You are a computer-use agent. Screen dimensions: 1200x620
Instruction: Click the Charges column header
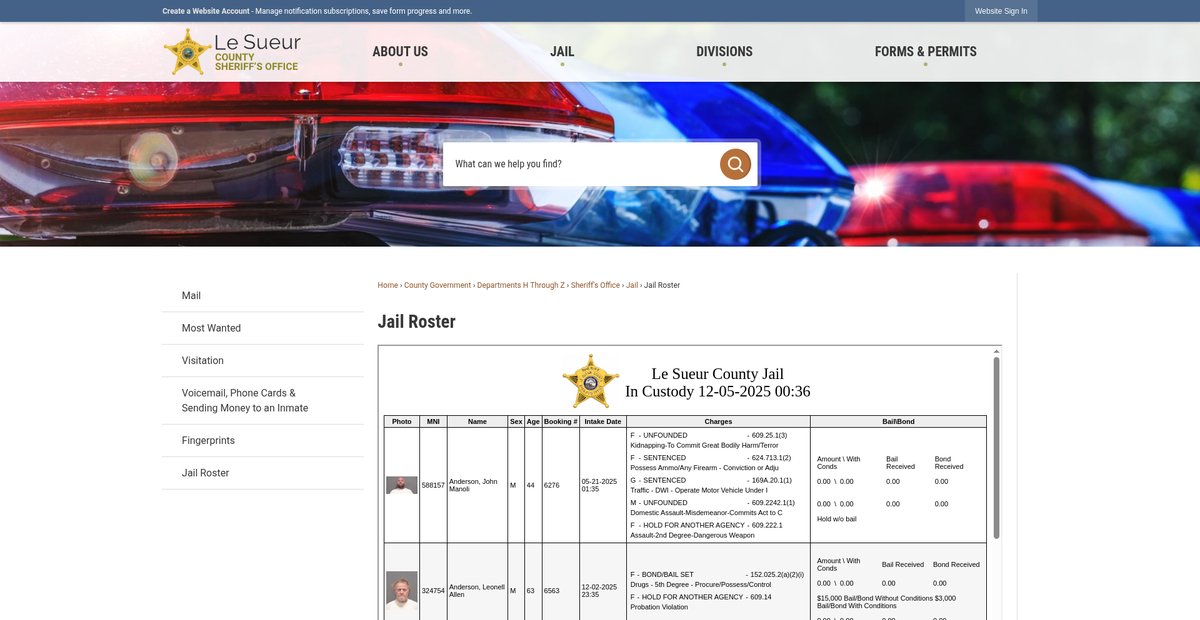(x=718, y=422)
